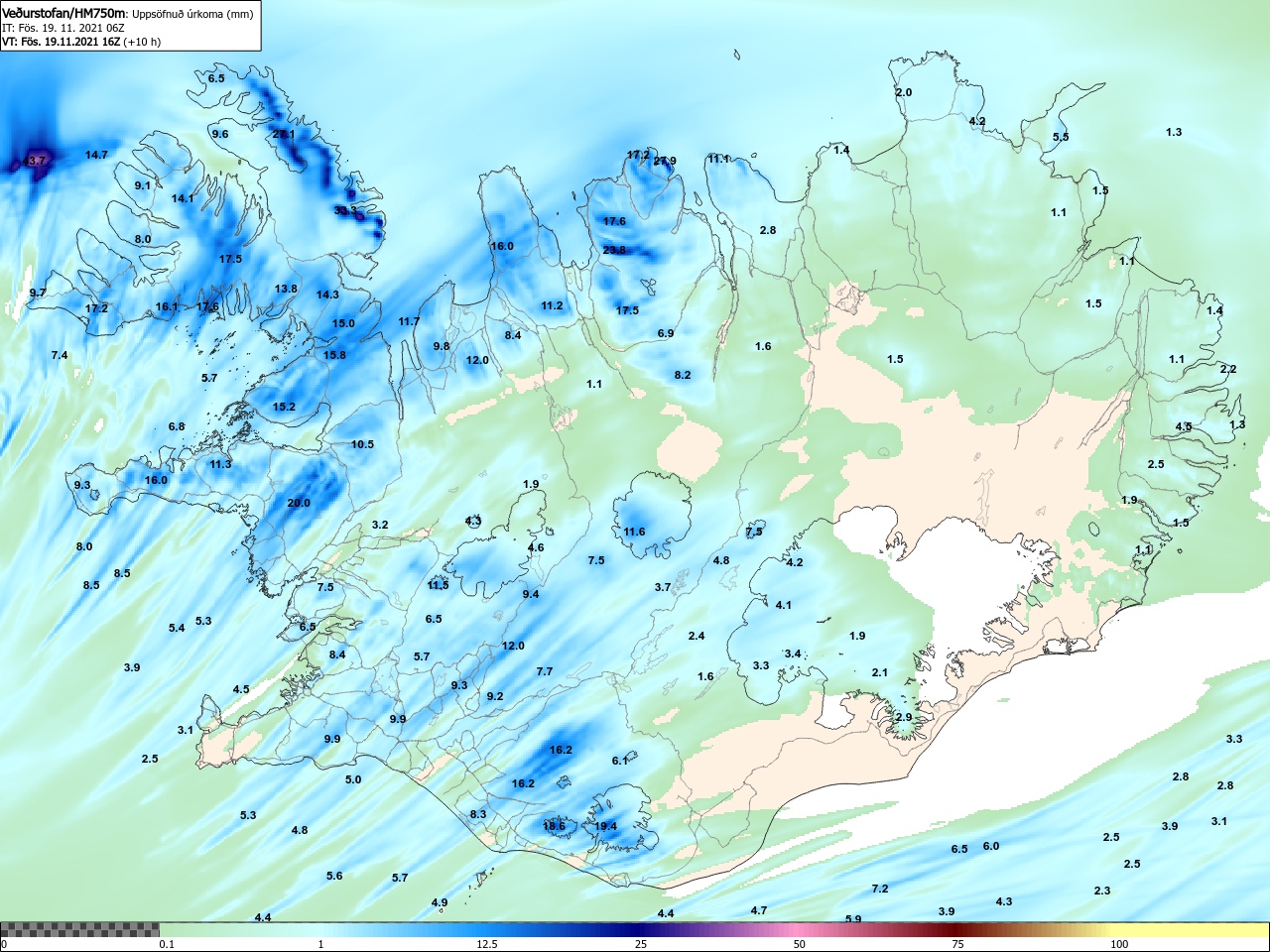Image resolution: width=1270 pixels, height=952 pixels.
Task: Click the 11.1 precipitation label
Action: 718,159
